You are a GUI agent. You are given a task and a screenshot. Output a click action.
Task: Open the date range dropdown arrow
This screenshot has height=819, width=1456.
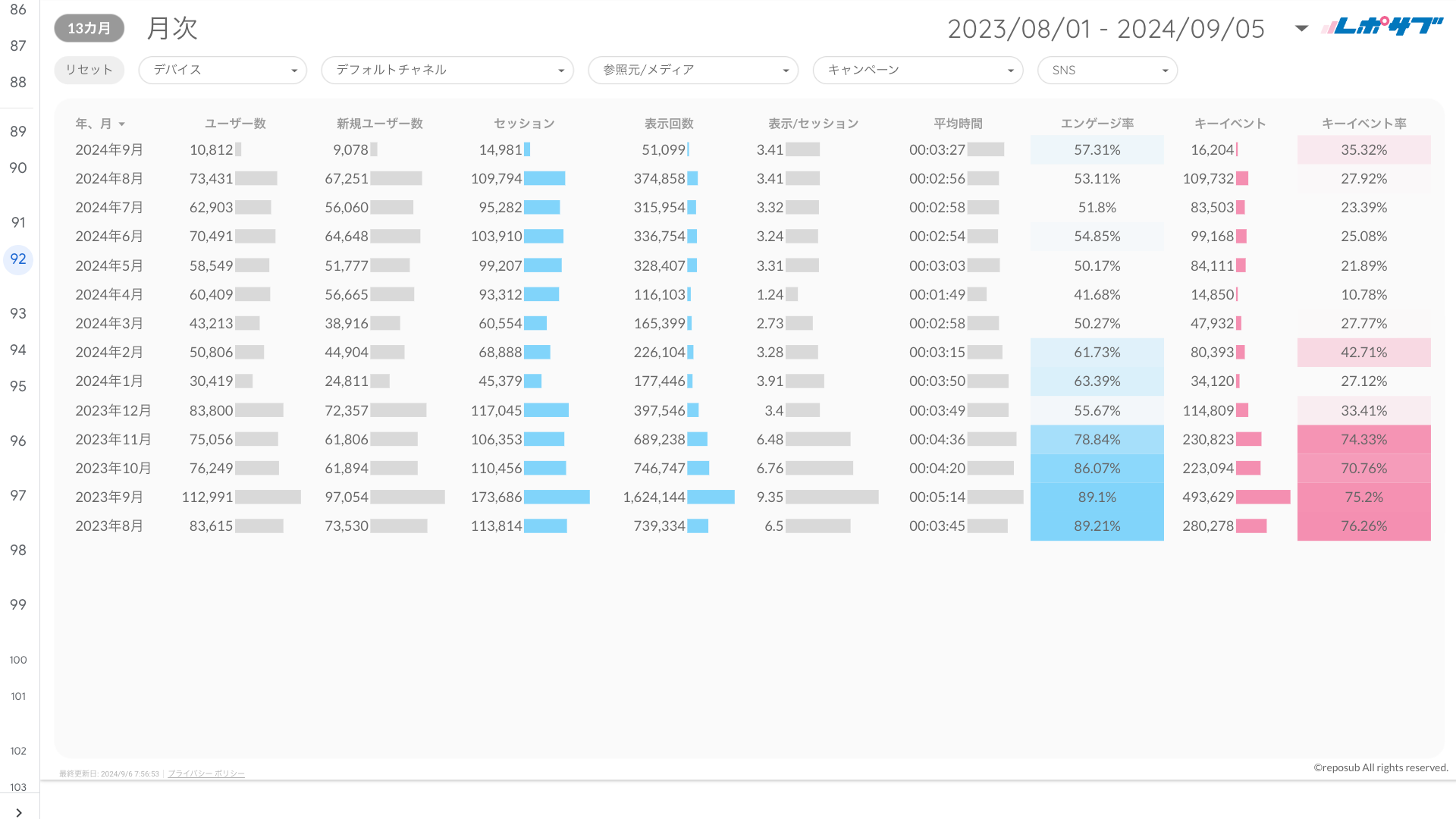click(1301, 29)
